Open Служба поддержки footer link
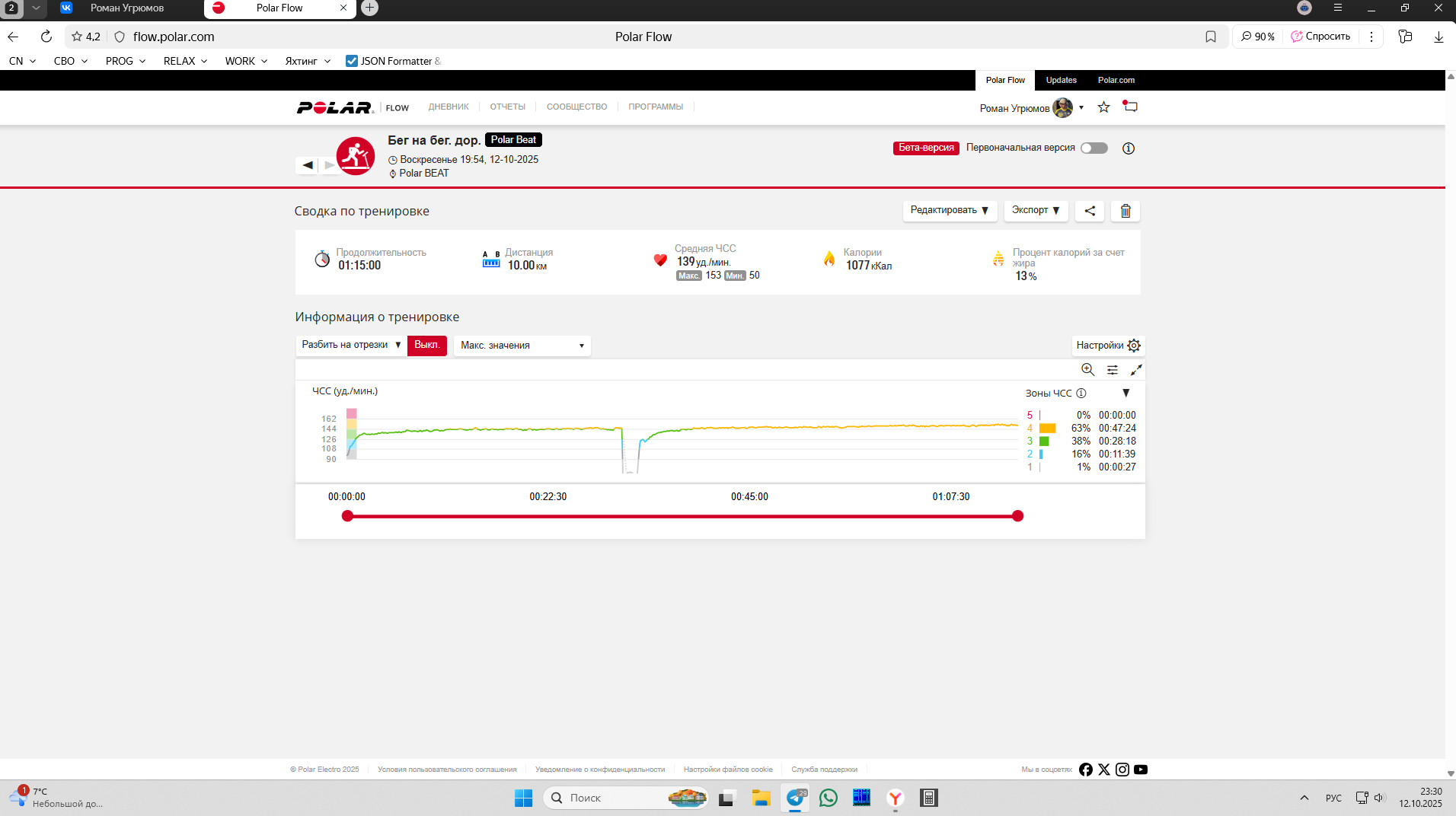This screenshot has height=816, width=1456. coord(824,770)
